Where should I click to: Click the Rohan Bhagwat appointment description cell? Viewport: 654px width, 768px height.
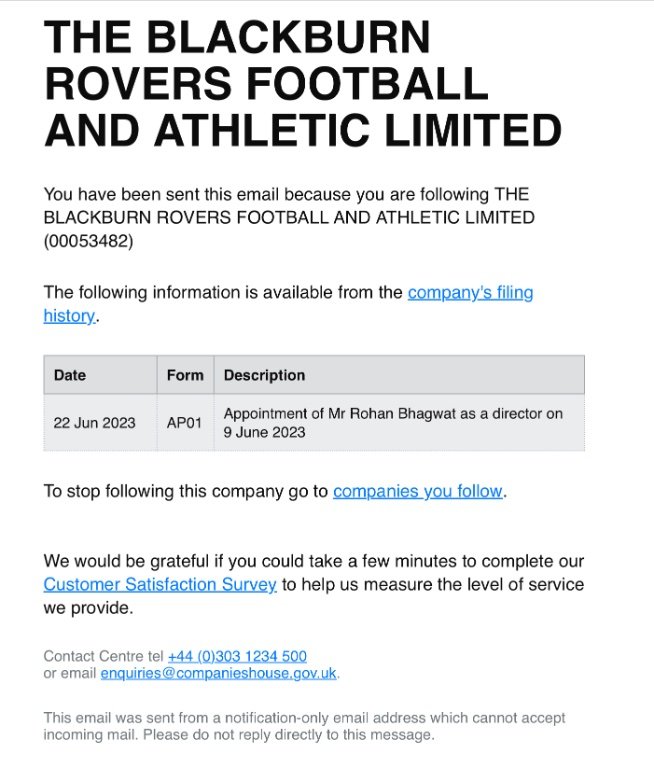pos(399,423)
